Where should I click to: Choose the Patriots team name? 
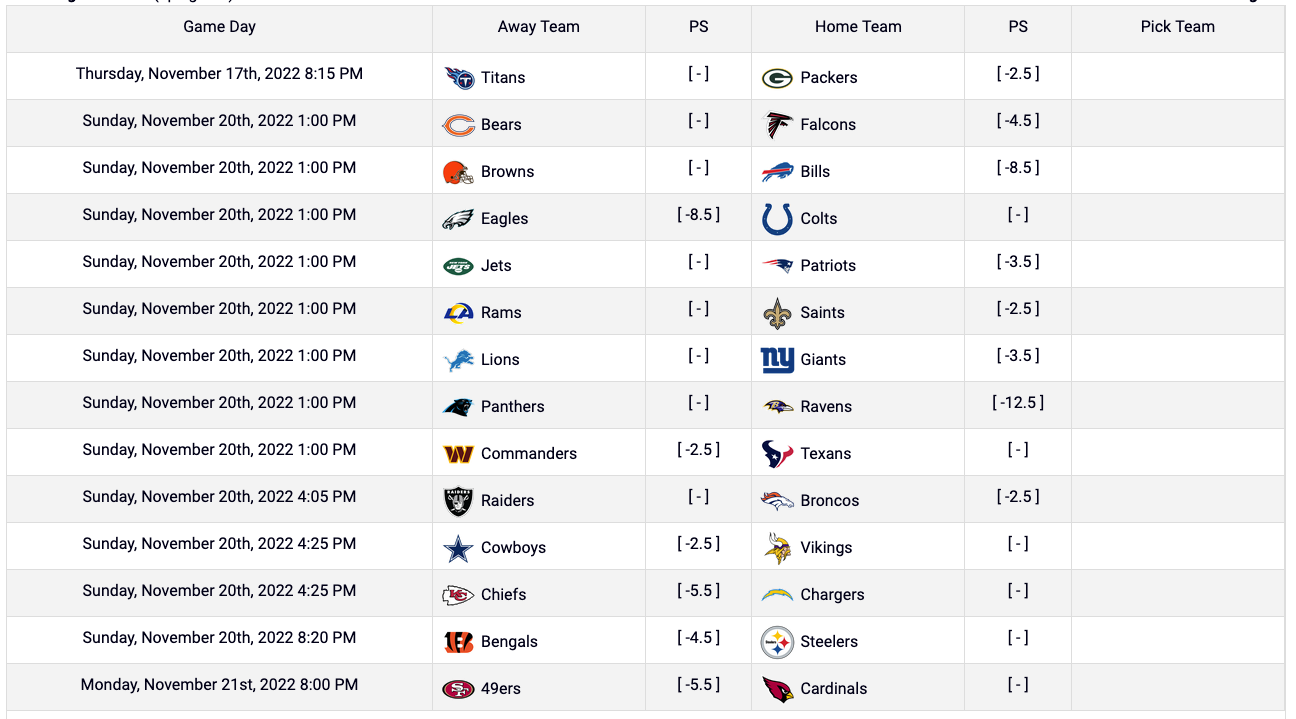point(828,266)
